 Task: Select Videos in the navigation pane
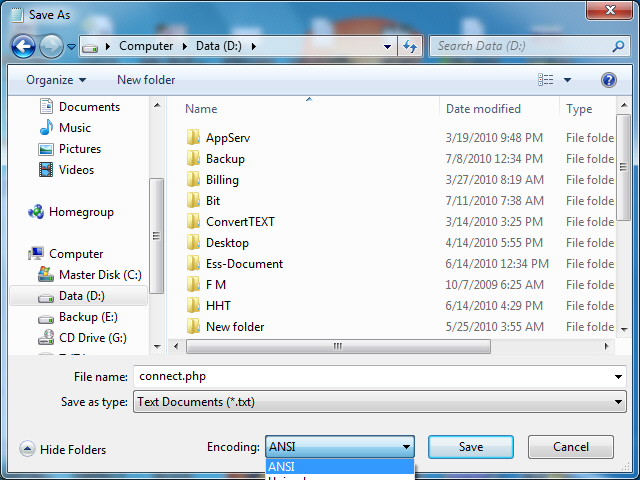[x=66, y=170]
